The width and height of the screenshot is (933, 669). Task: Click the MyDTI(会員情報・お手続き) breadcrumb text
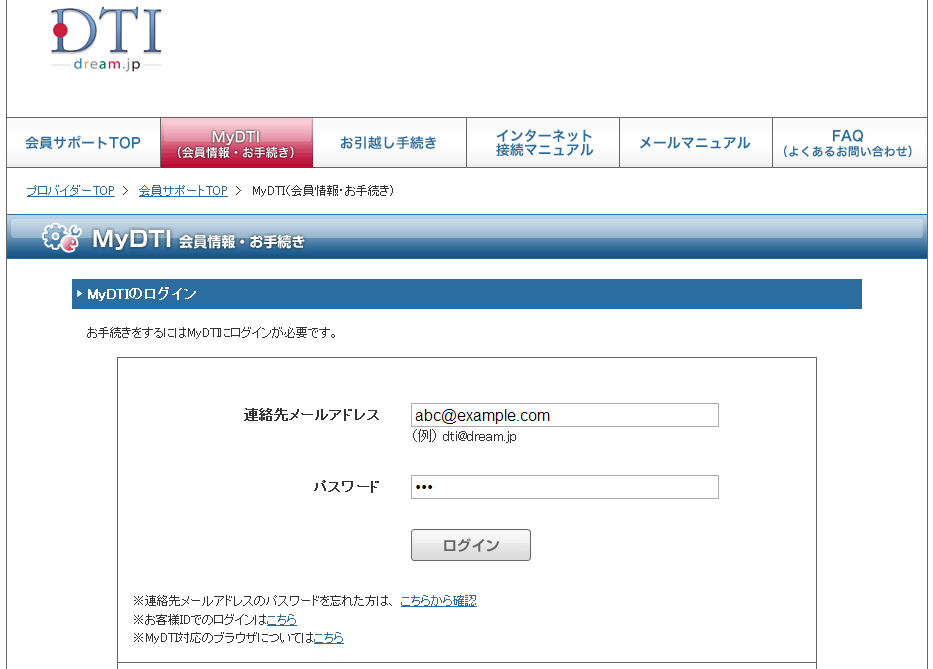323,190
